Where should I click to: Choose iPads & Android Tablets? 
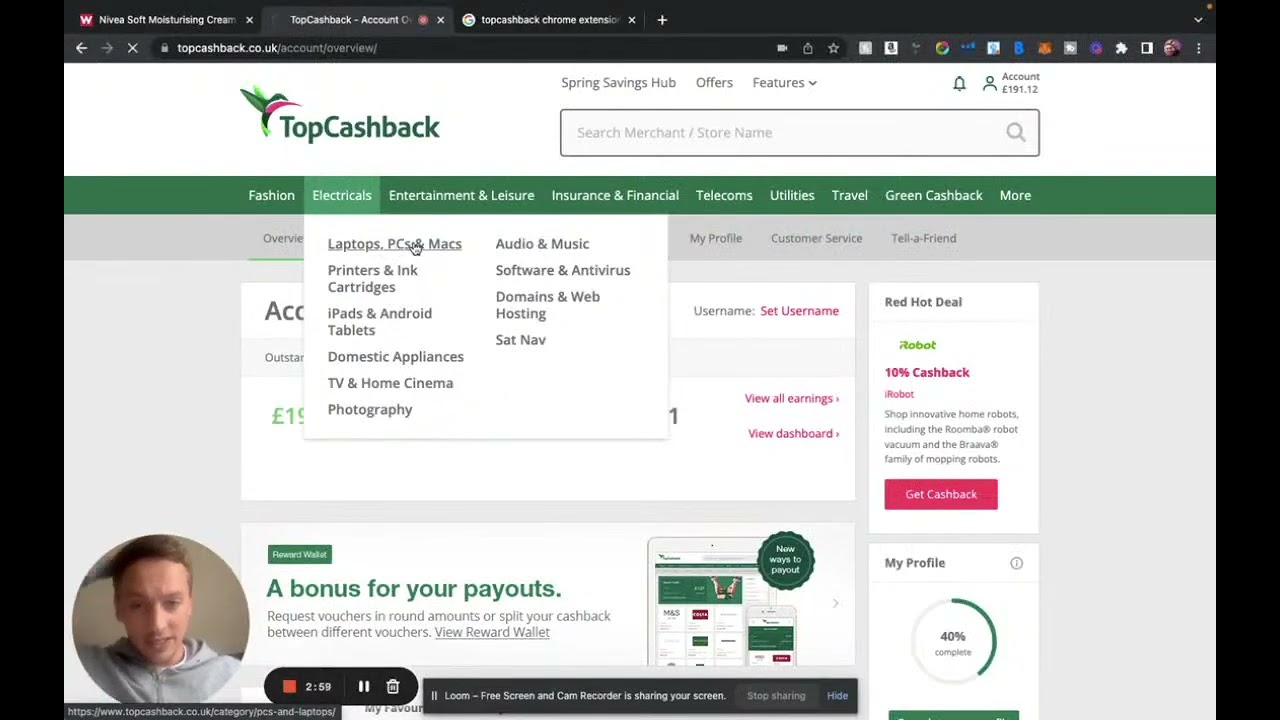pyautogui.click(x=379, y=321)
